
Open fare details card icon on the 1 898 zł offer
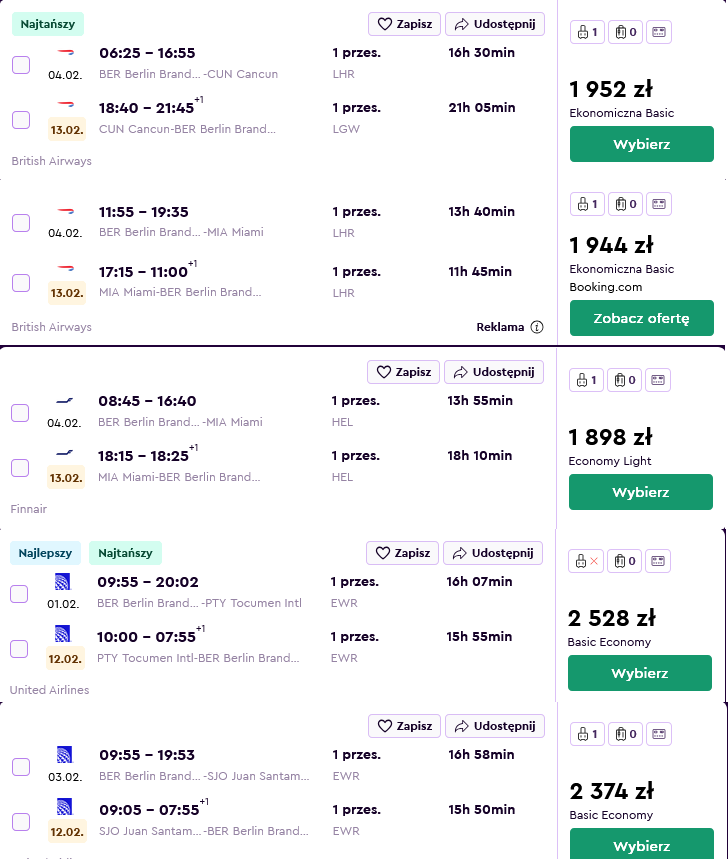pyautogui.click(x=658, y=380)
